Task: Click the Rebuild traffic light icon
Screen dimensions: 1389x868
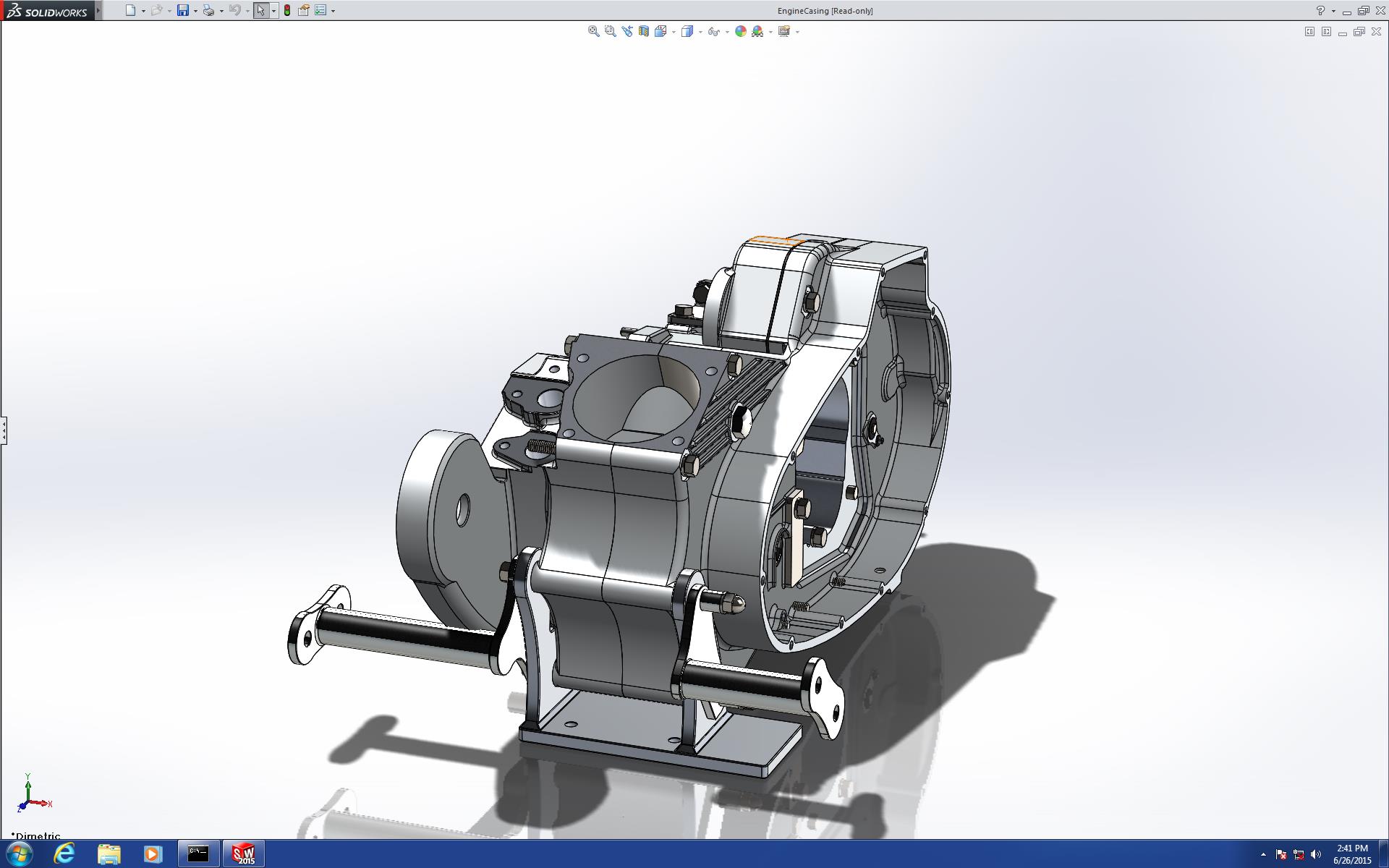Action: (x=287, y=11)
